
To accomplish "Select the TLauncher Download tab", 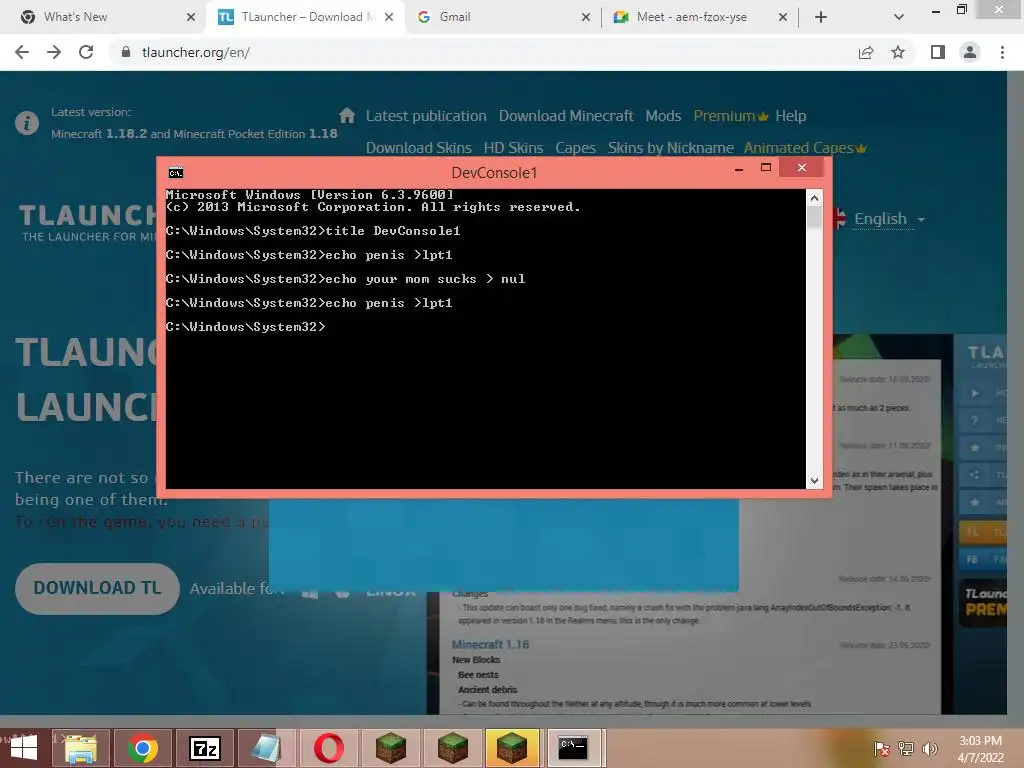I will click(297, 17).
